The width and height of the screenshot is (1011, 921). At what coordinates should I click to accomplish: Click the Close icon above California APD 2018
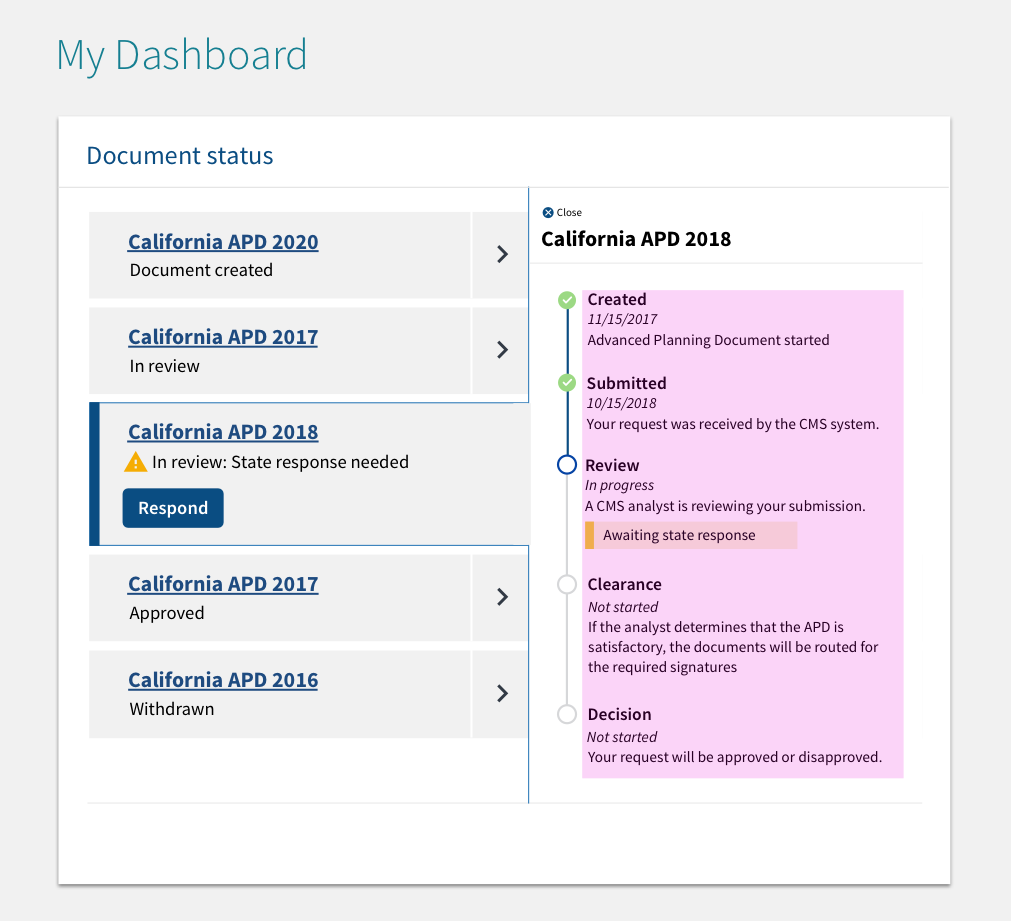point(549,212)
